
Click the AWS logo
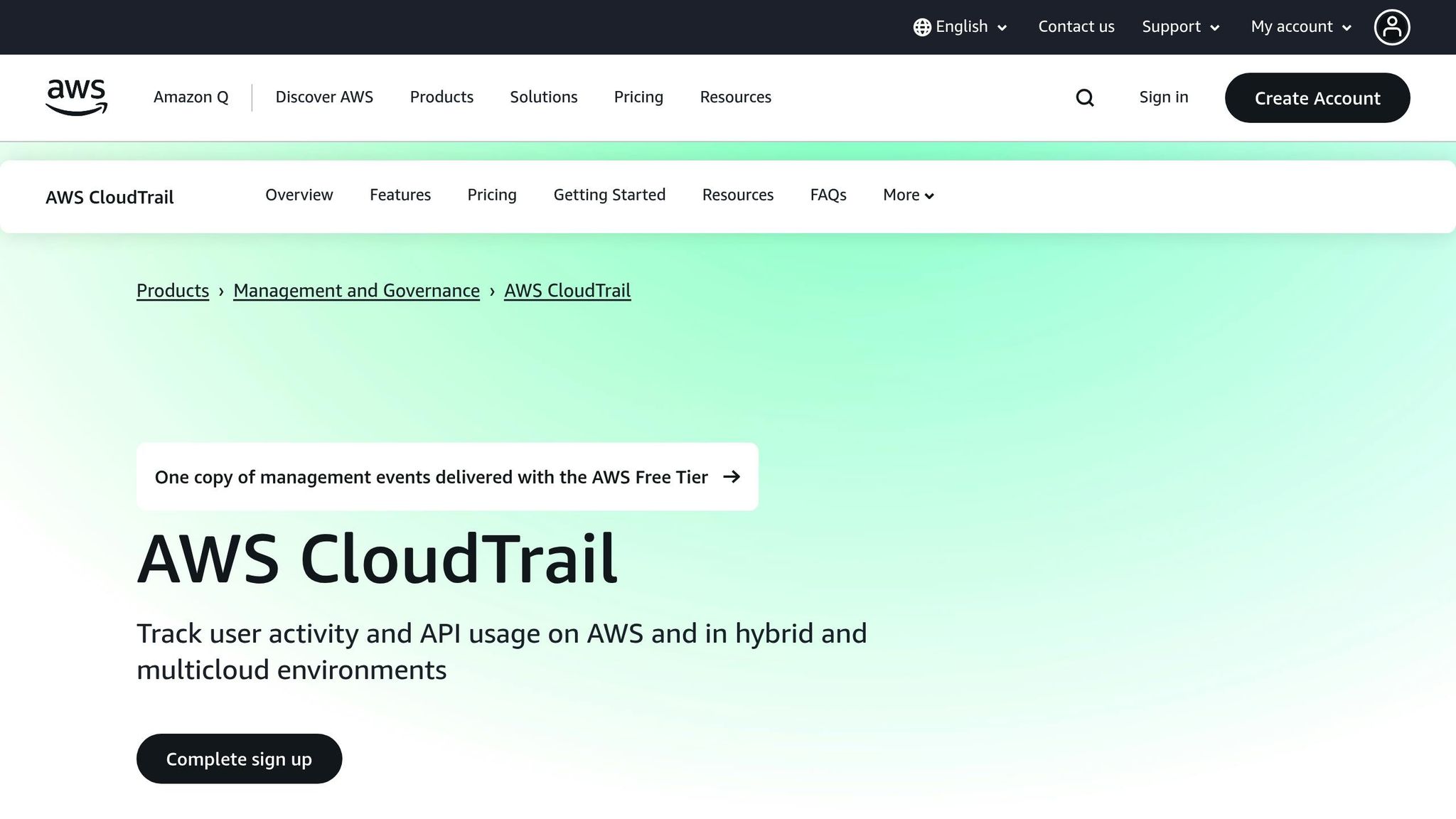click(76, 97)
